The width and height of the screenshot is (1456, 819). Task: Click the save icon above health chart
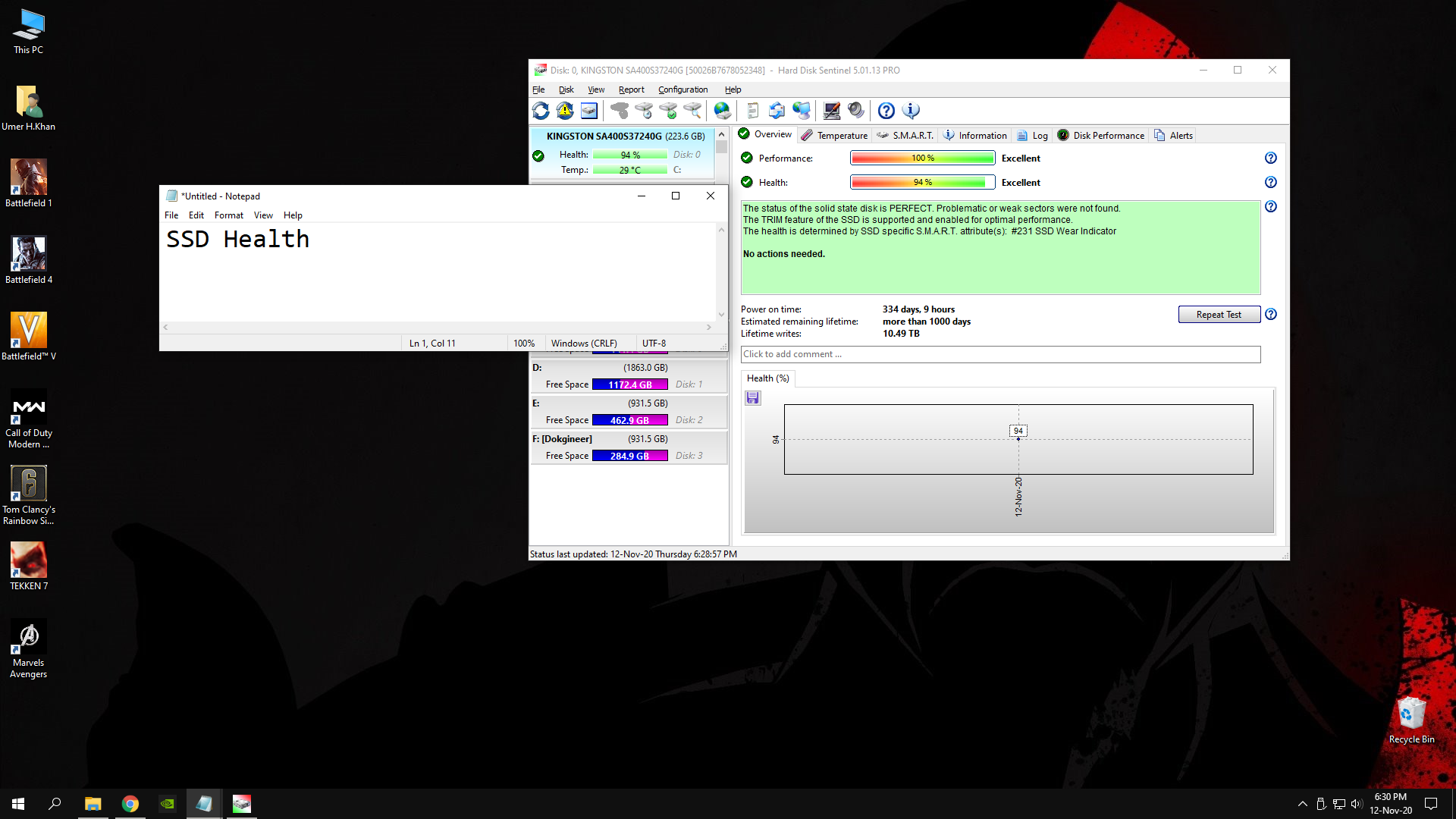tap(753, 398)
